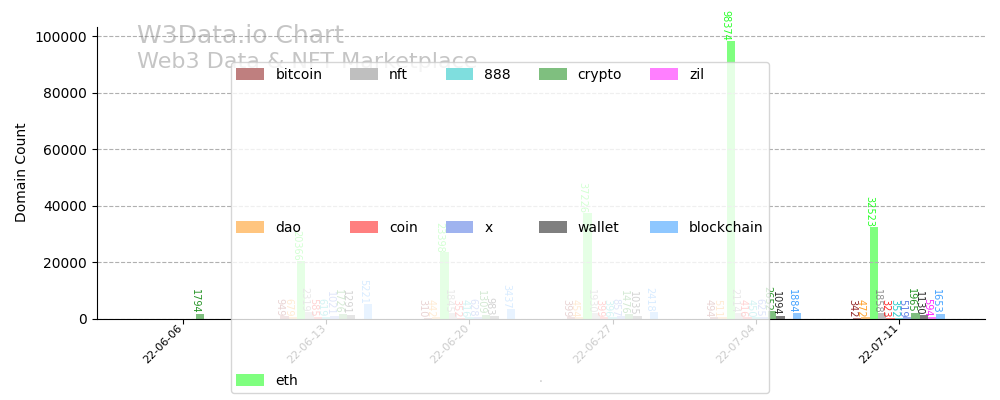Click the 22-07-11 x-axis date label
Screen dimensions: 1000x400
tap(879, 344)
